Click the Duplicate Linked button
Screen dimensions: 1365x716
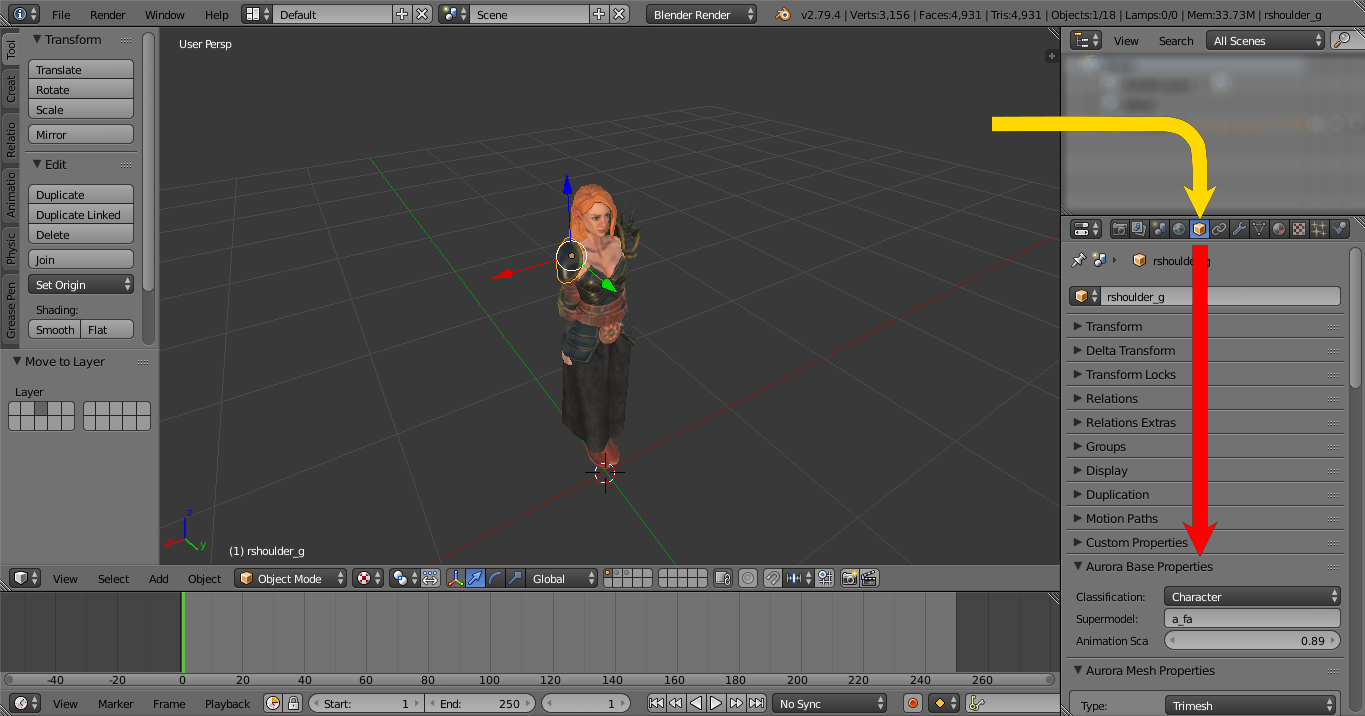tap(81, 214)
